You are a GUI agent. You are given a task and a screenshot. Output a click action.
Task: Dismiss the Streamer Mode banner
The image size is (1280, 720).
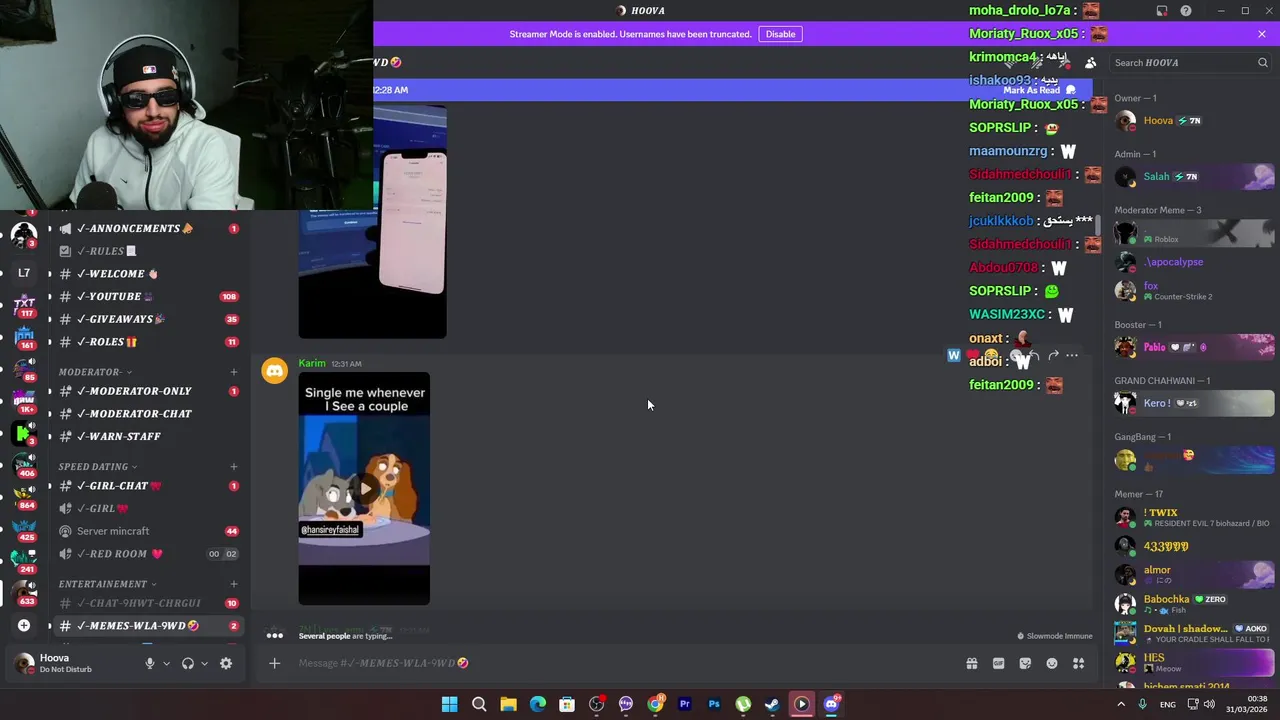[1262, 34]
